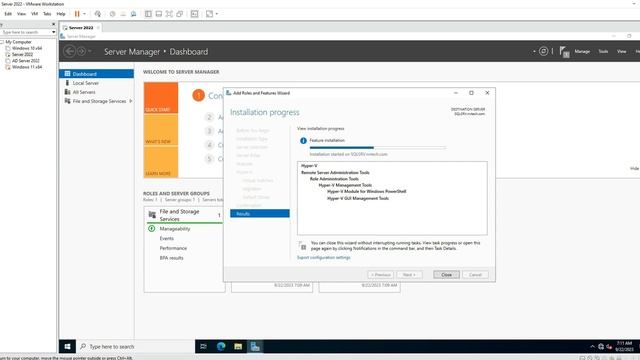This screenshot has height=360, width=640.
Task: Click Events in File and Storage tile
Action: pyautogui.click(x=167, y=238)
